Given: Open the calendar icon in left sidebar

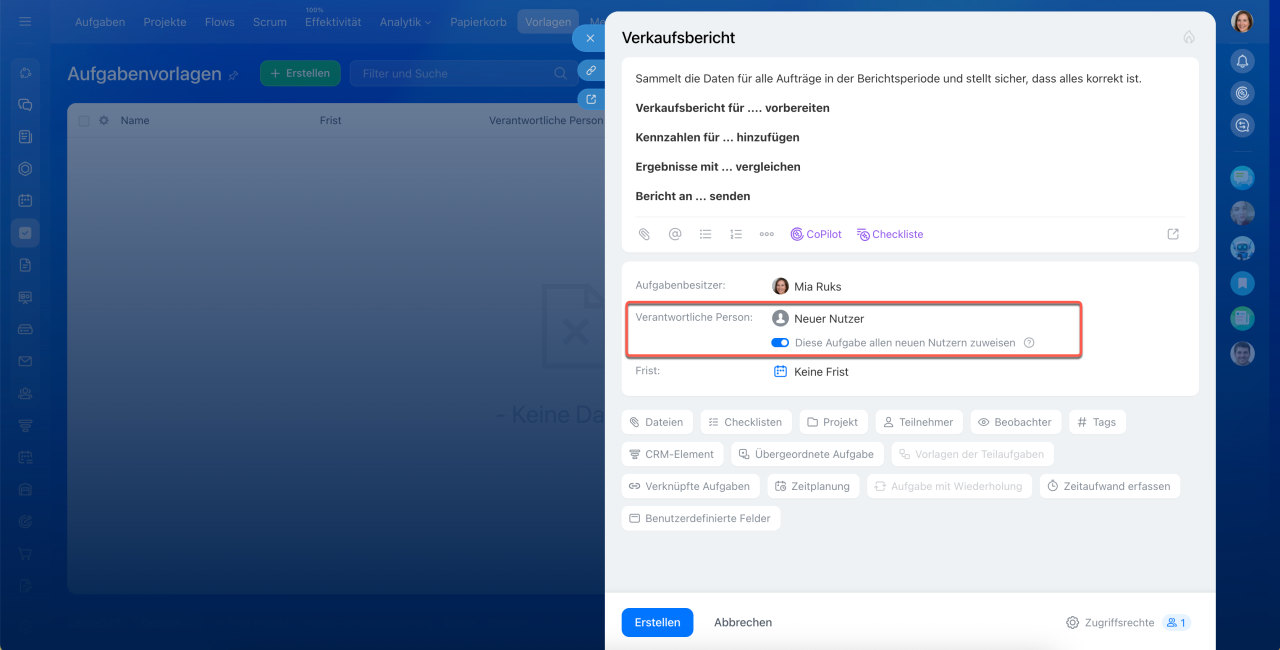Looking at the screenshot, I should [x=25, y=200].
